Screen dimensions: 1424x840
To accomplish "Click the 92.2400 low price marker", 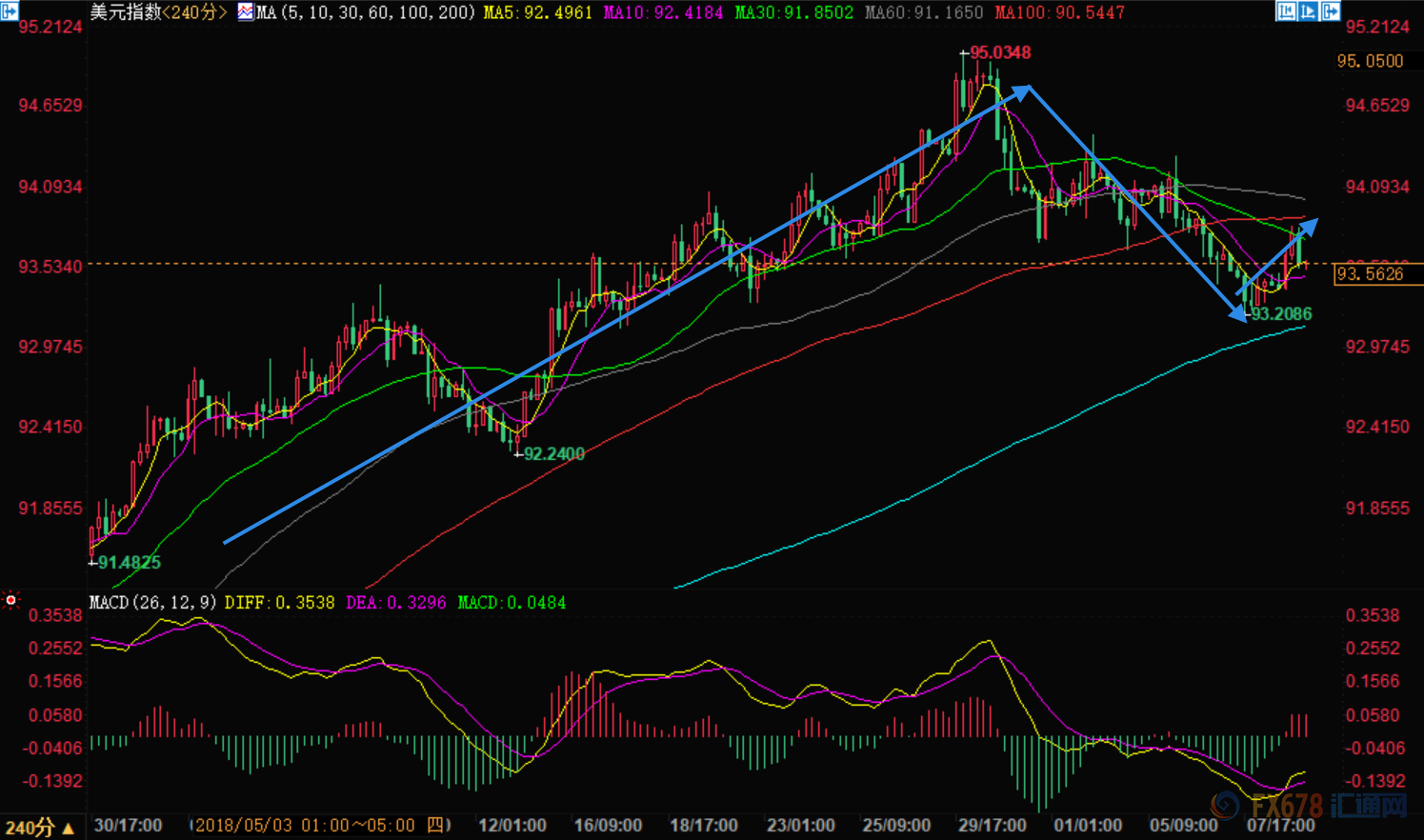I will 553,454.
